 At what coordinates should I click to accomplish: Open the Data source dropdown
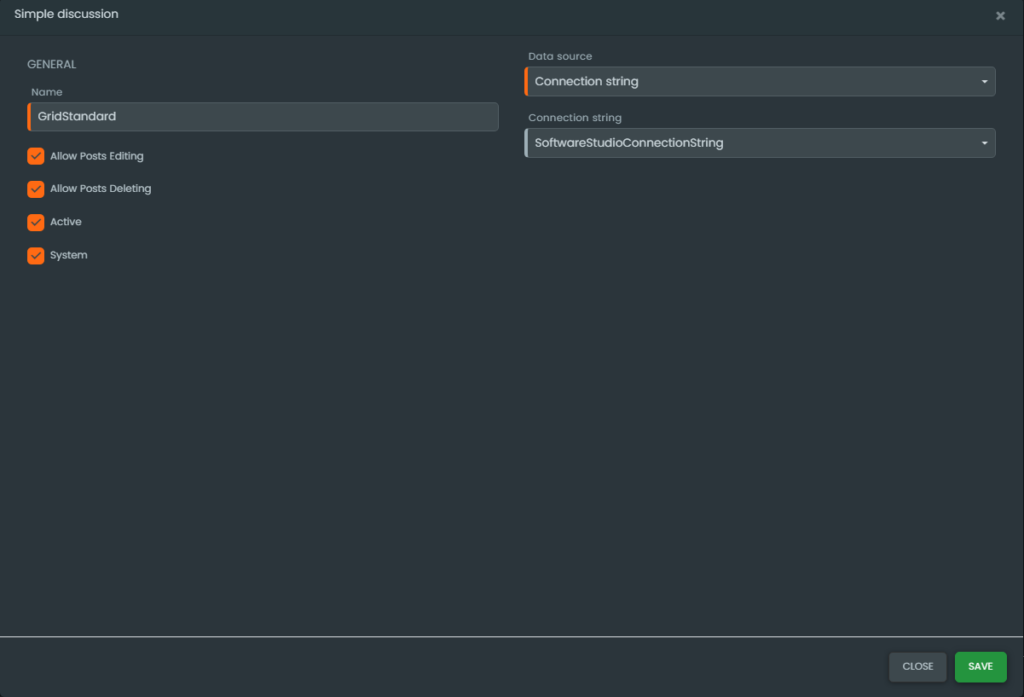(759, 82)
